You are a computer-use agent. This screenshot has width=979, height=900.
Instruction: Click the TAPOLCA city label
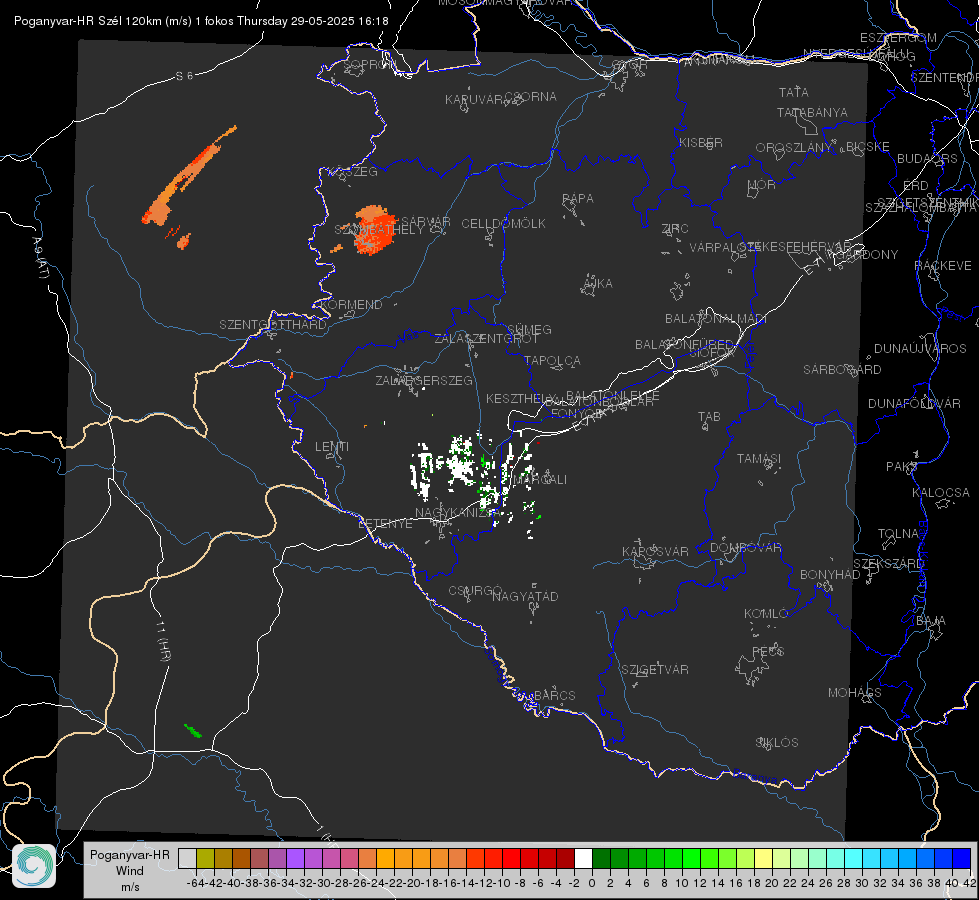553,361
